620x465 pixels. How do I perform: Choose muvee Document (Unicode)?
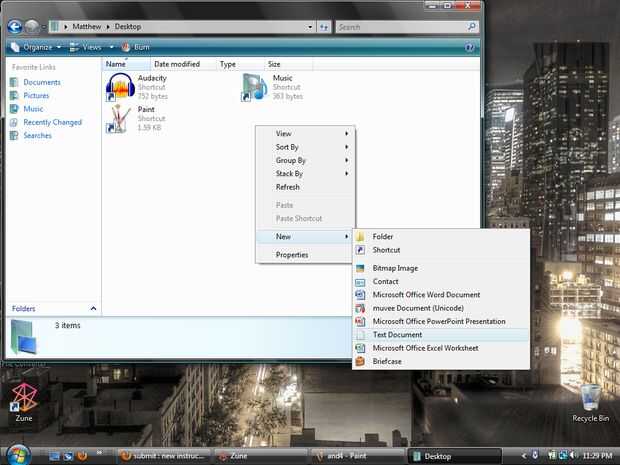point(441,308)
